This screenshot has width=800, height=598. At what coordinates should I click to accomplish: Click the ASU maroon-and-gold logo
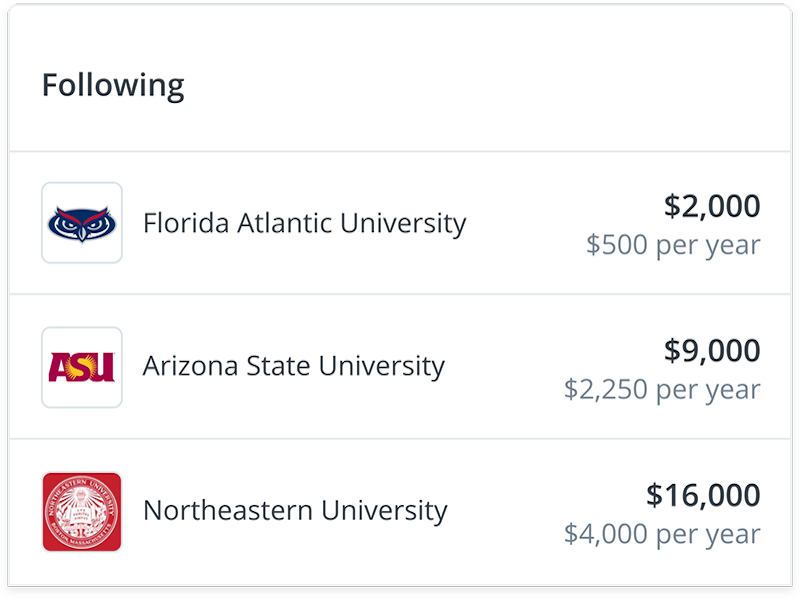coord(82,367)
